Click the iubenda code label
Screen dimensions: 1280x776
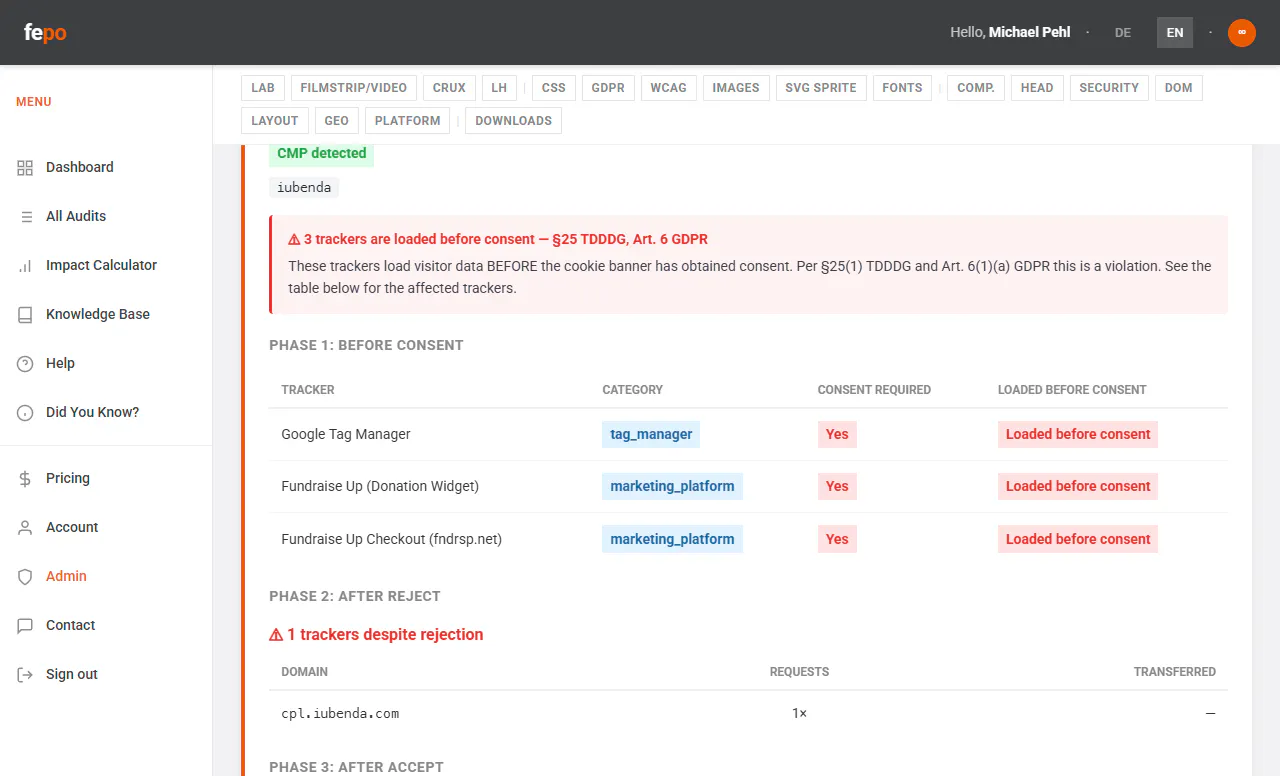(x=304, y=188)
